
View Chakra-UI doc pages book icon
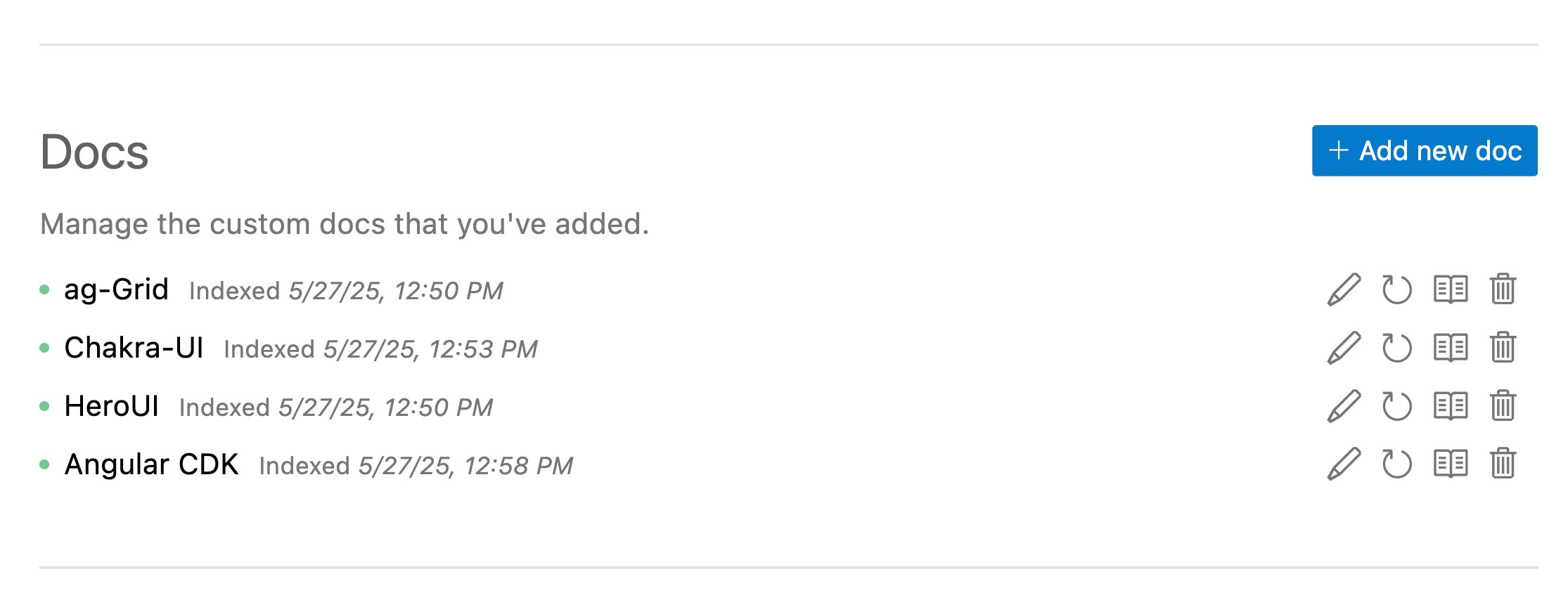pos(1451,348)
